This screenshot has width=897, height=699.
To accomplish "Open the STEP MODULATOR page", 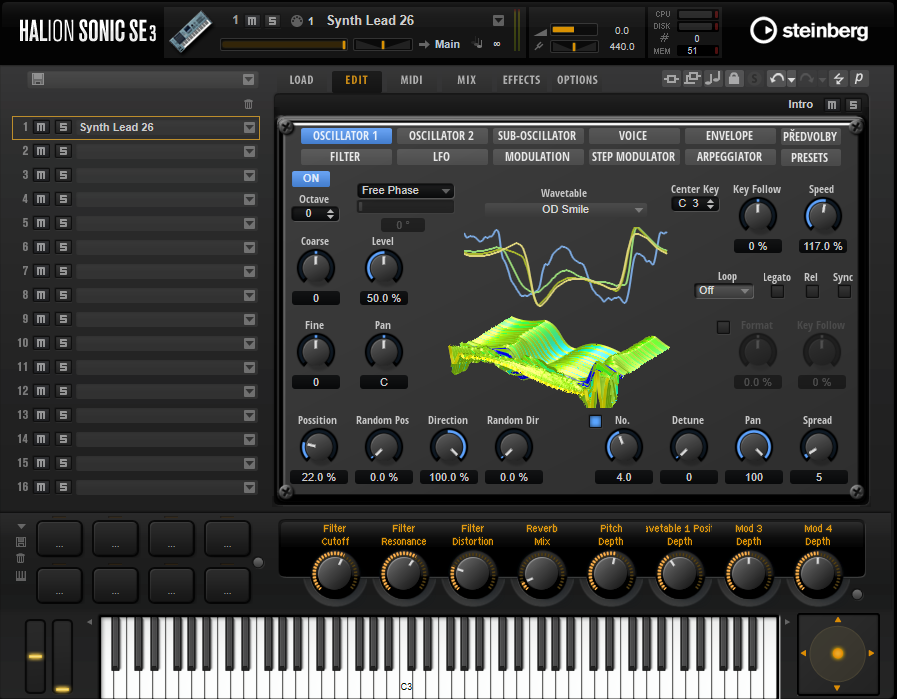I will coord(633,157).
